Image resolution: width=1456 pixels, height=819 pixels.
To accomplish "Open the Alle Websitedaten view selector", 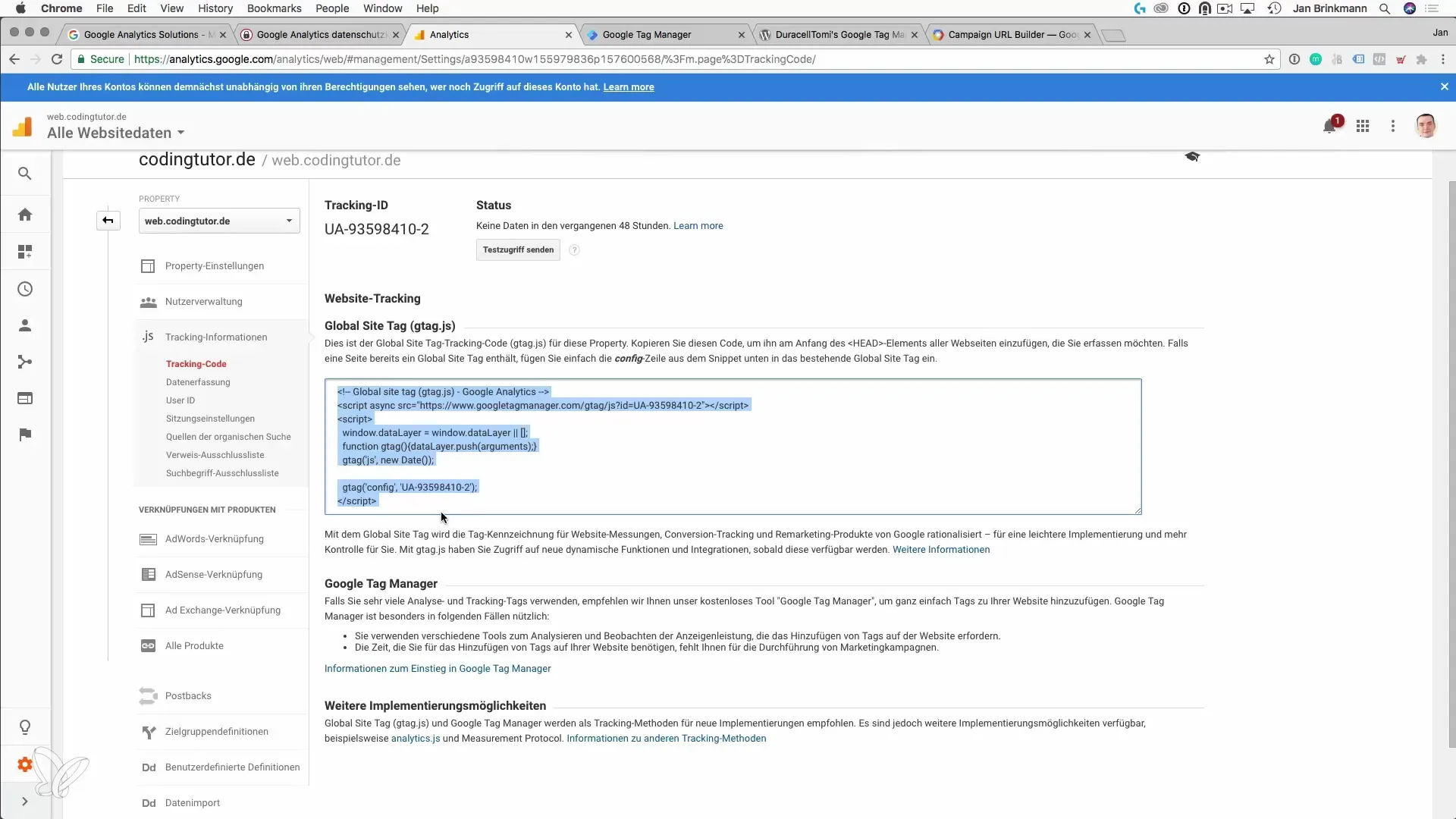I will click(x=116, y=133).
